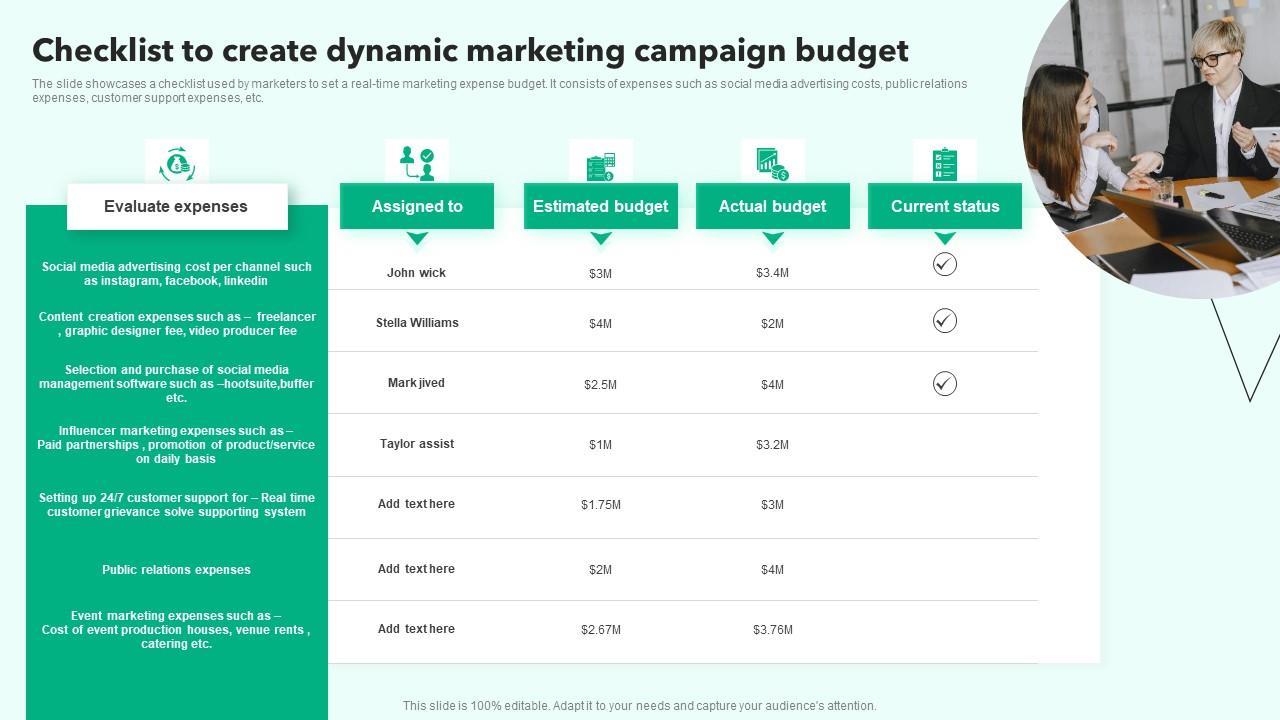This screenshot has width=1280, height=720.
Task: Click the $4M actual budget for Mark jived
Action: click(772, 385)
